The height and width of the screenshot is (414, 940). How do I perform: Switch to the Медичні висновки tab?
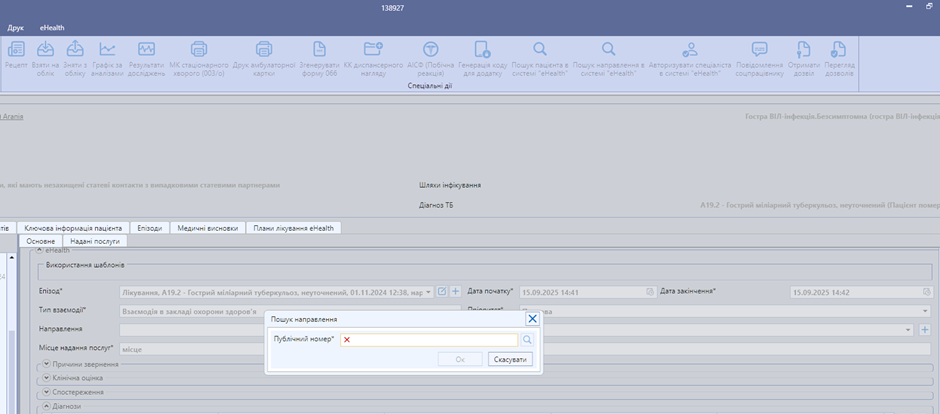[x=207, y=228]
